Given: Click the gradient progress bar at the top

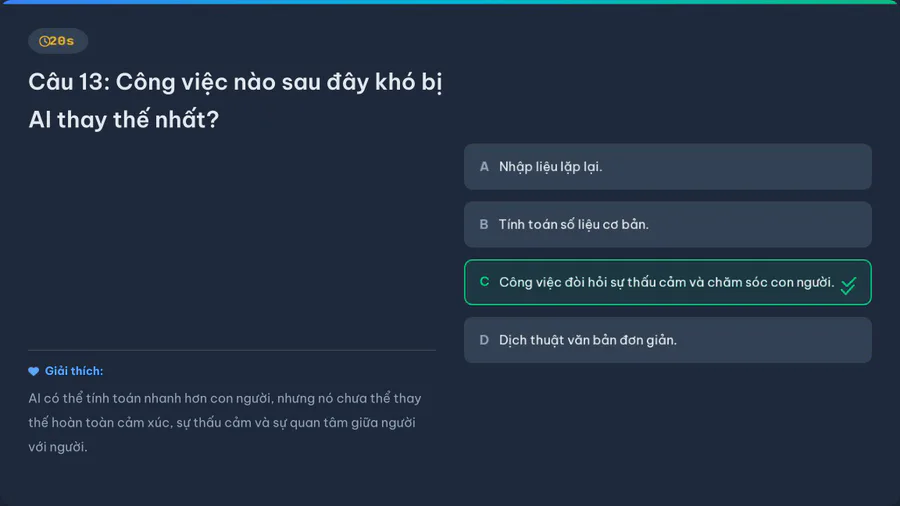Looking at the screenshot, I should click(450, 2).
